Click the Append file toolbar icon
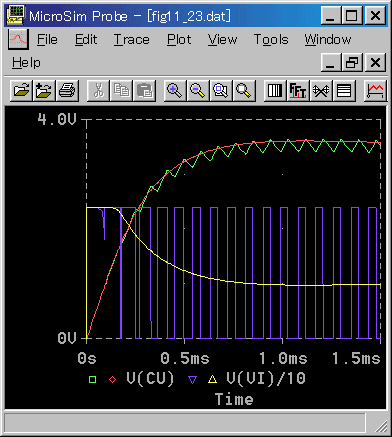Screen dimensions: 392x437 pyautogui.click(x=44, y=90)
